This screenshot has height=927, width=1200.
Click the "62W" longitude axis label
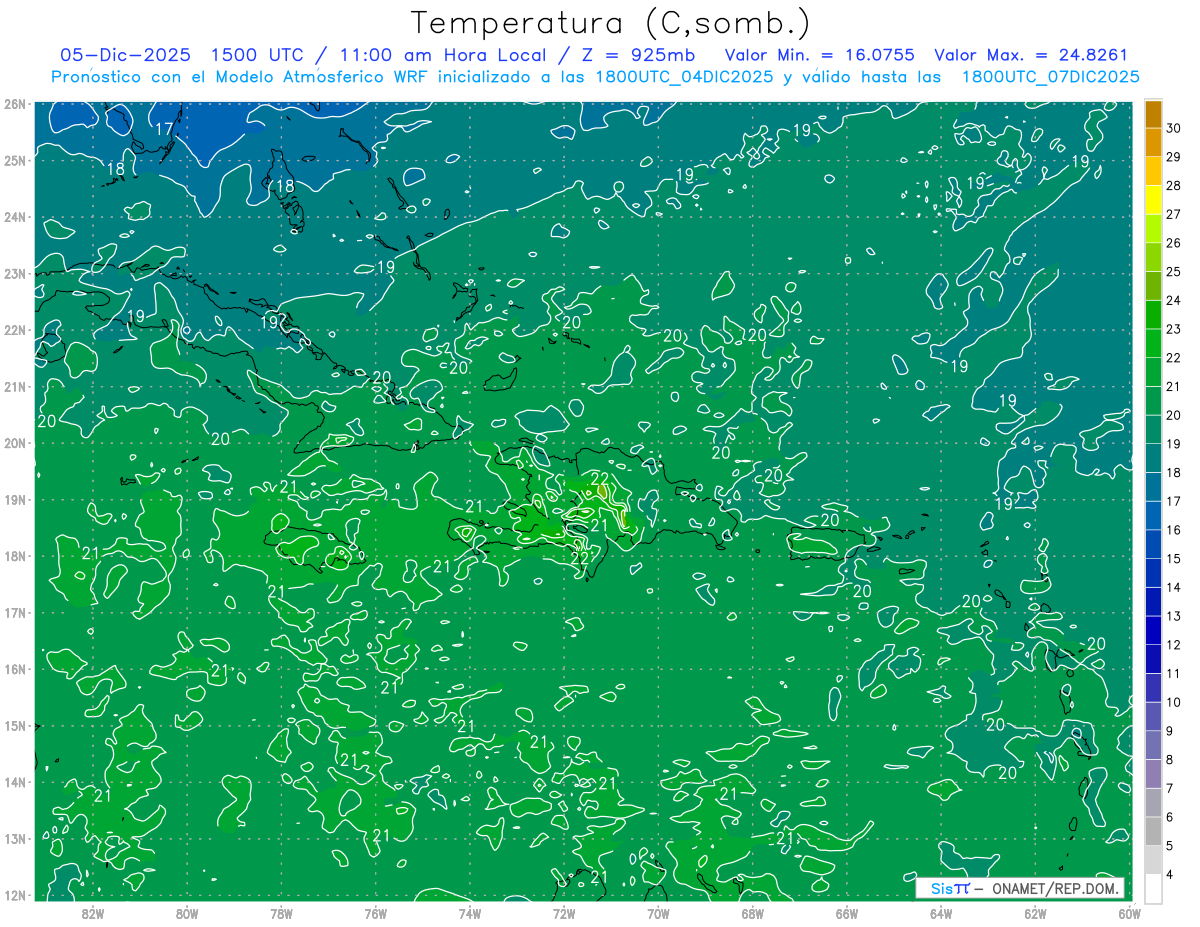click(1035, 913)
